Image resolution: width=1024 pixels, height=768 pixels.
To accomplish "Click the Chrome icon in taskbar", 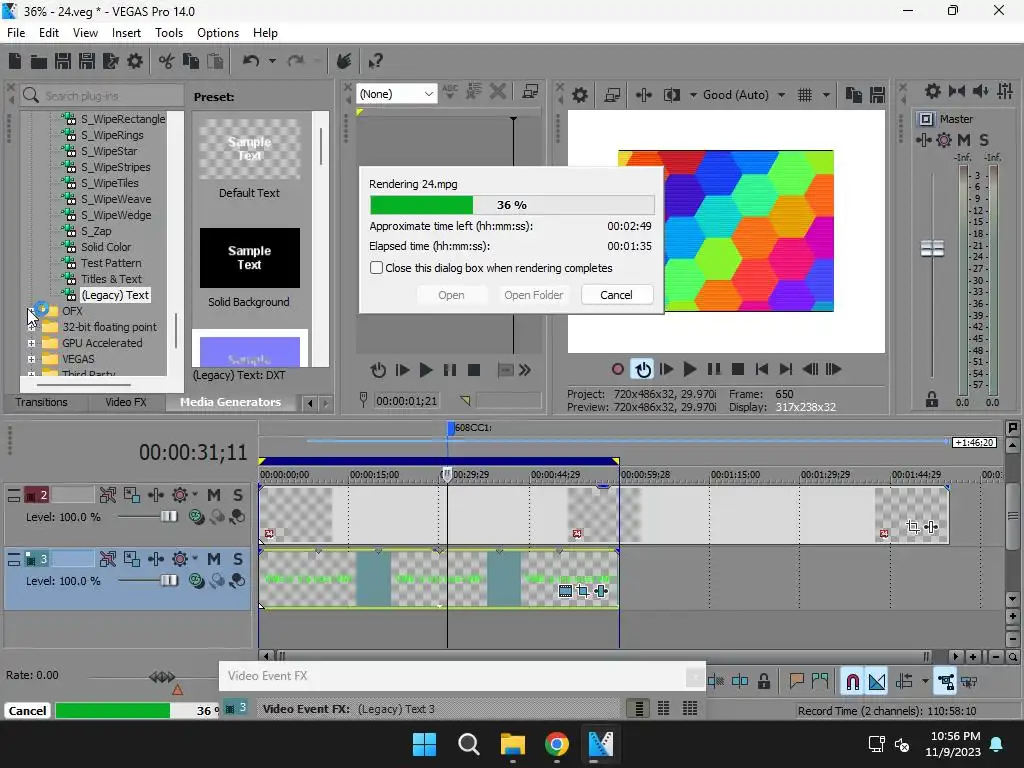I will pyautogui.click(x=556, y=744).
